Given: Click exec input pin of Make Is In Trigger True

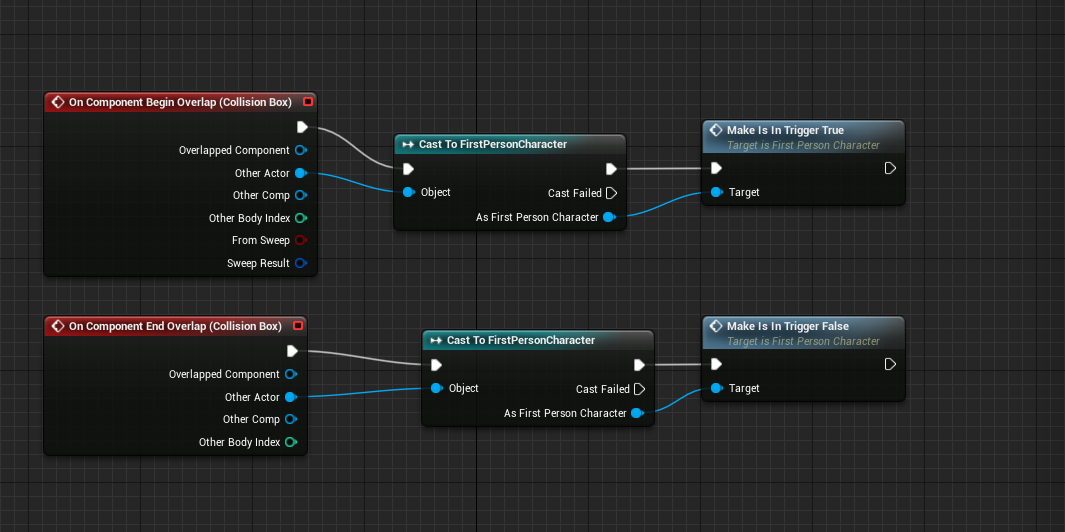Looking at the screenshot, I should click(716, 168).
